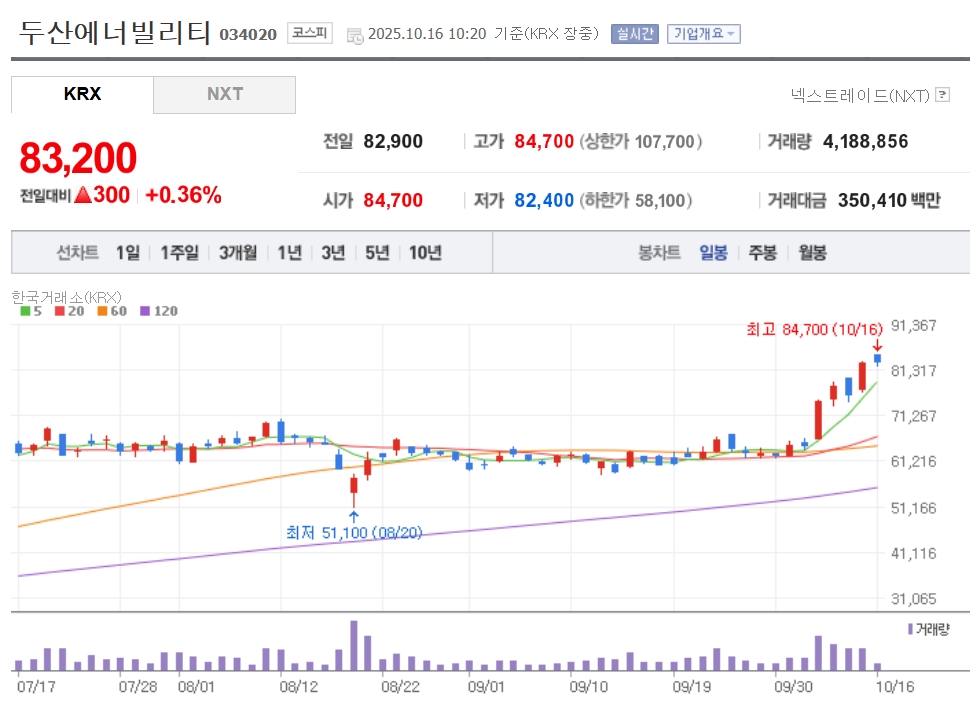Image resolution: width=970 pixels, height=720 pixels.
Task: Select the 5년 line chart period
Action: click(377, 252)
